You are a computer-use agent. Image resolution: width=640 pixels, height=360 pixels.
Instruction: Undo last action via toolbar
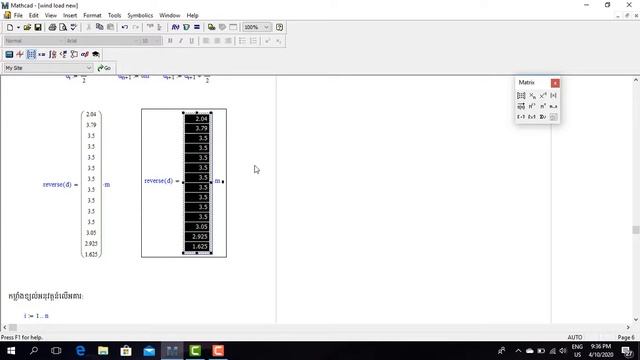click(125, 27)
